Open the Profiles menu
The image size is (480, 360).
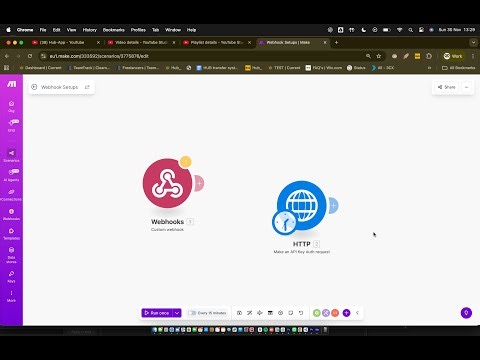click(x=138, y=30)
